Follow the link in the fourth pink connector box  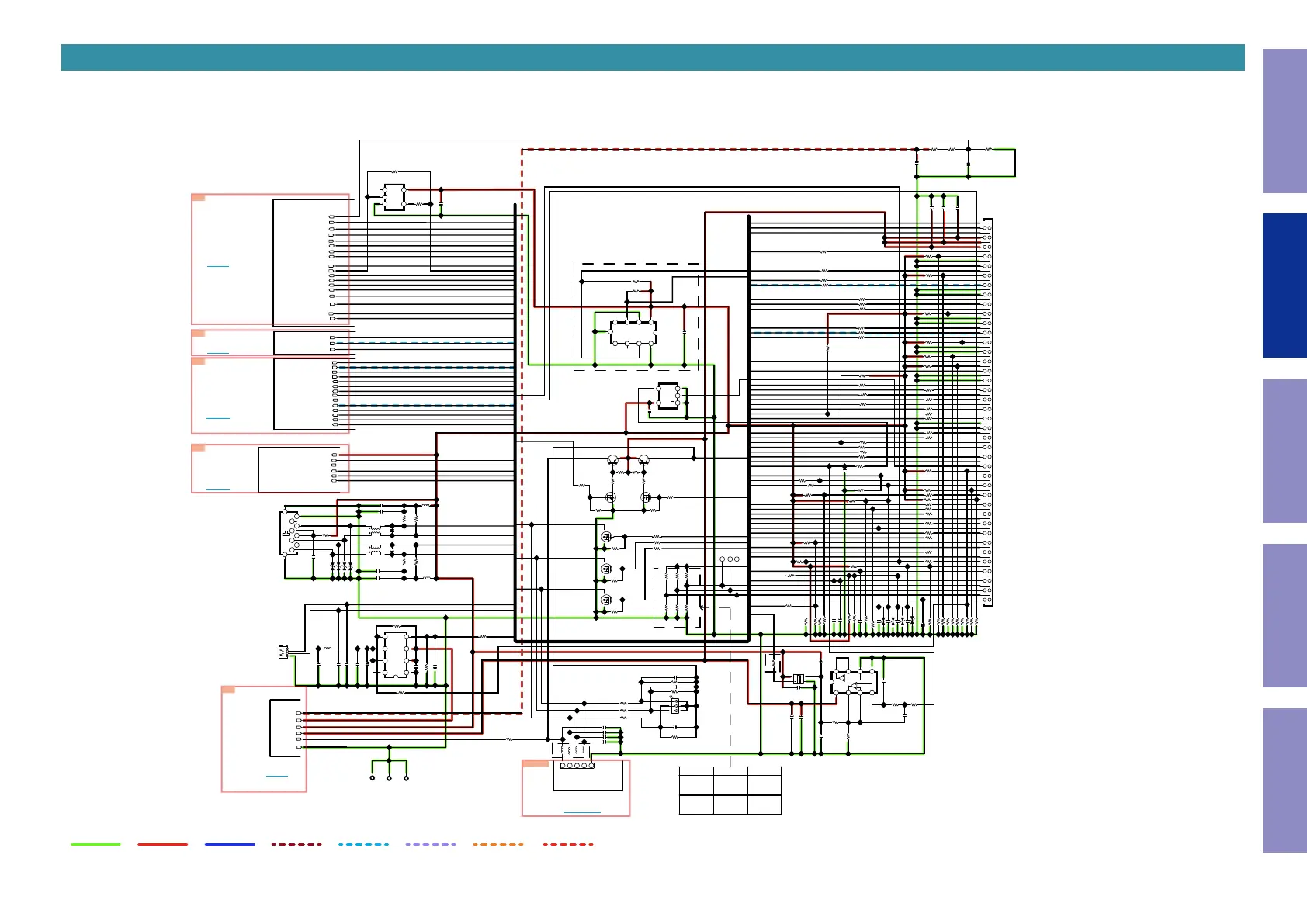(x=218, y=489)
